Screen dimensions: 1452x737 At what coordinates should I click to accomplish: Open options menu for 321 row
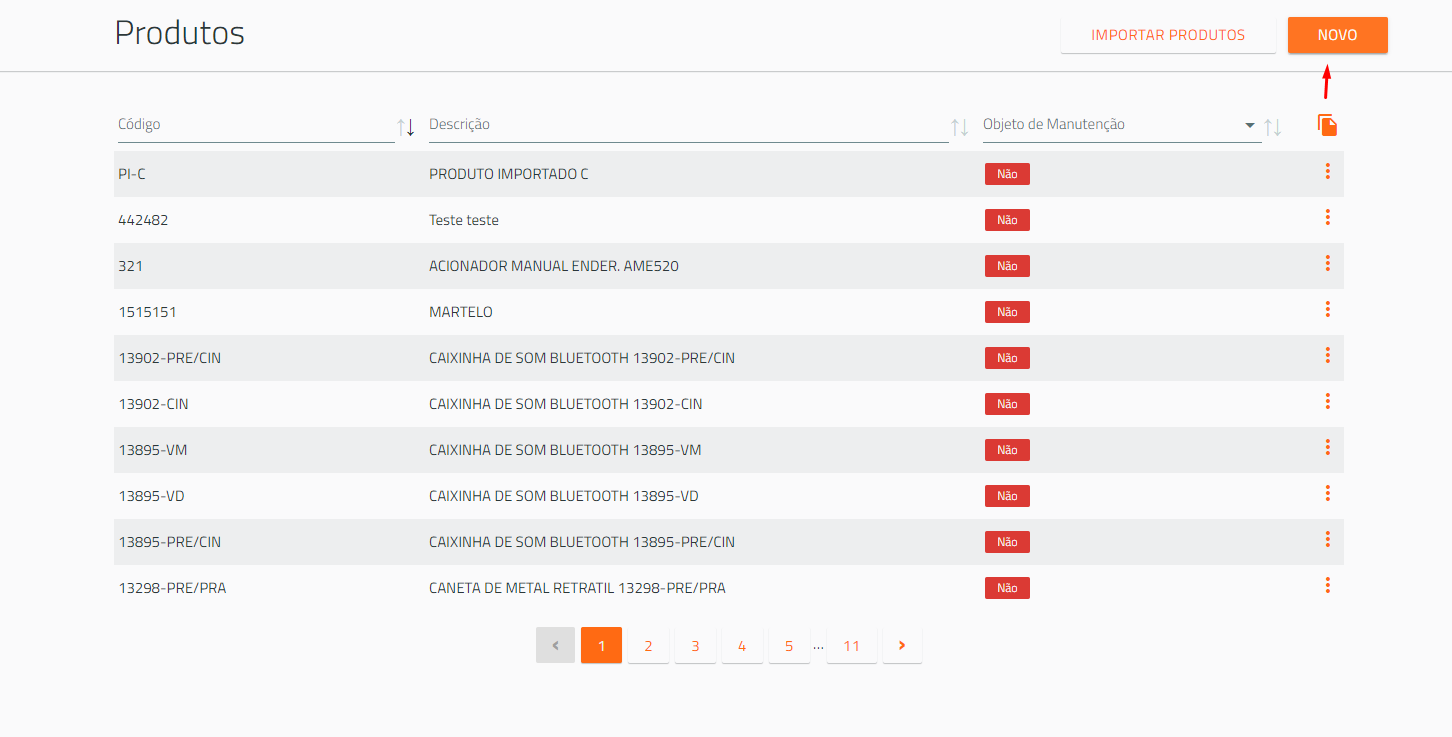pos(1327,264)
